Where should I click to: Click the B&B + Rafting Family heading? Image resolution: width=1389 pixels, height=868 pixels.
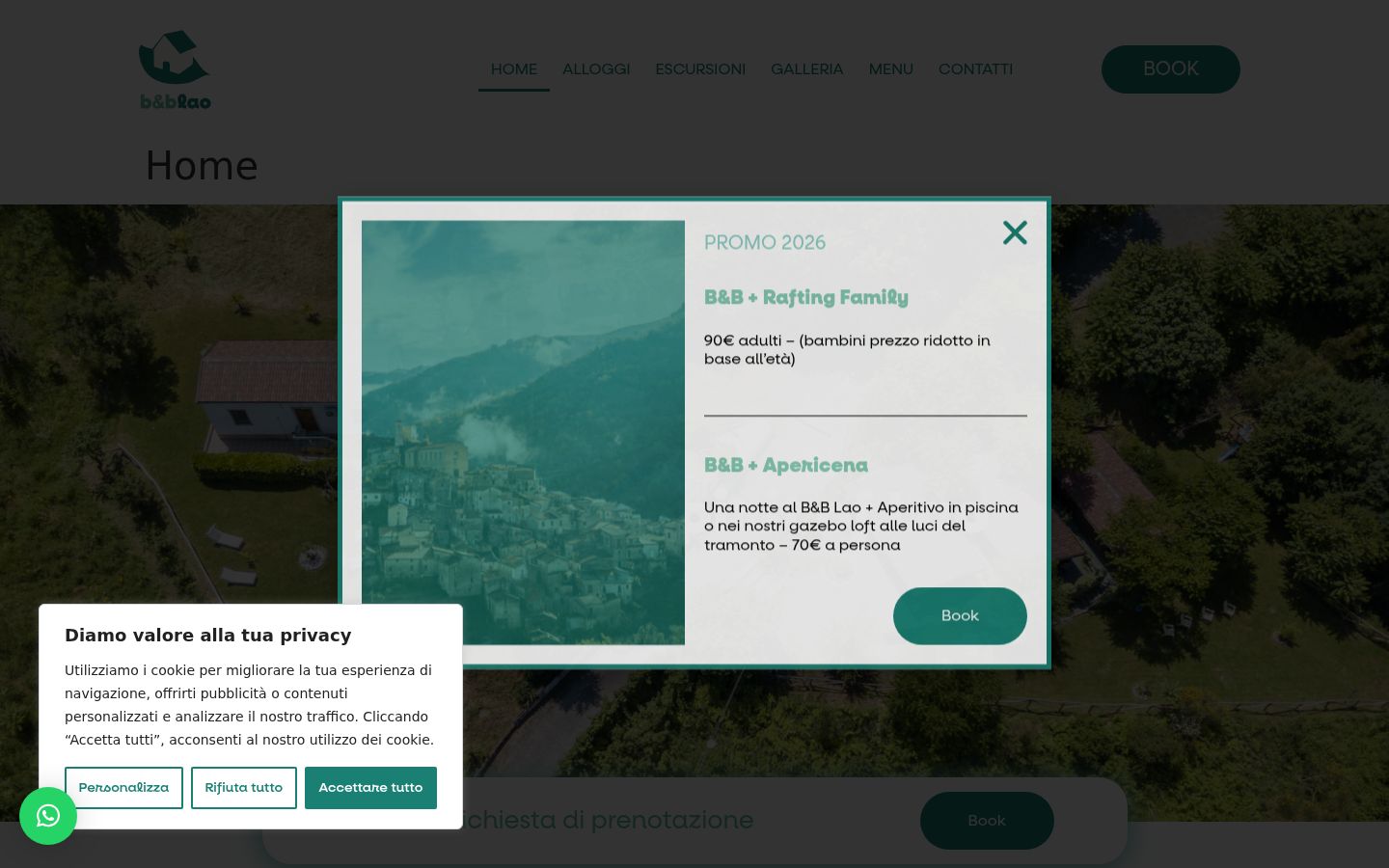[x=806, y=297]
